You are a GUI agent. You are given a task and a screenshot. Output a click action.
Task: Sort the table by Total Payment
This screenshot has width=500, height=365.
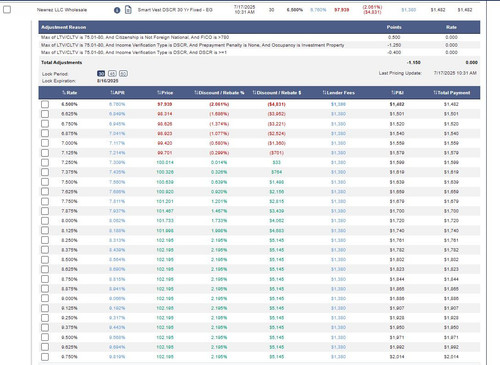tap(451, 93)
